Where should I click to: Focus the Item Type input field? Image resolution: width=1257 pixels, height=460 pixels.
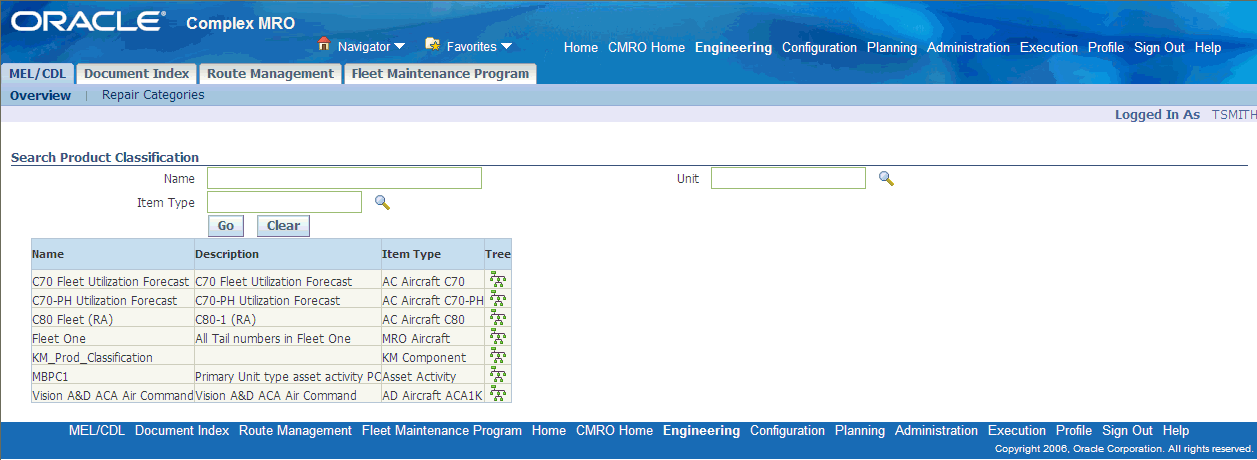tap(284, 202)
